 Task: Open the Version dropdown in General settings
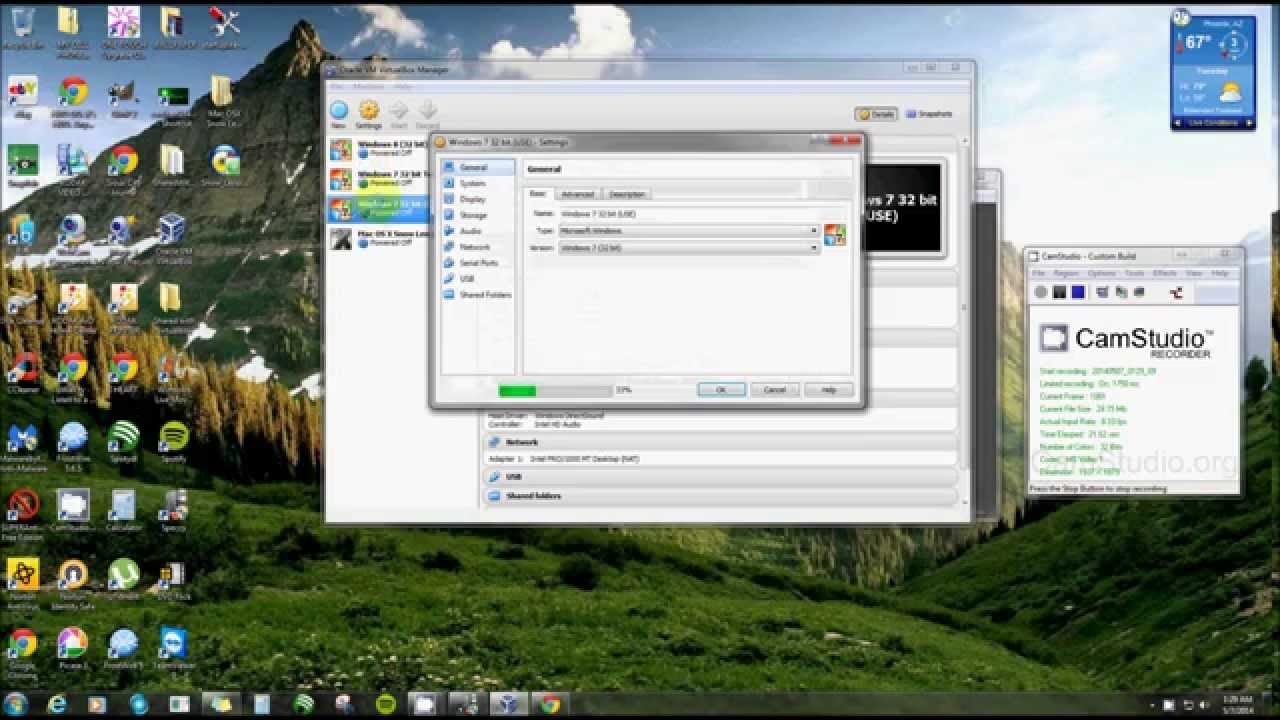[x=689, y=247]
